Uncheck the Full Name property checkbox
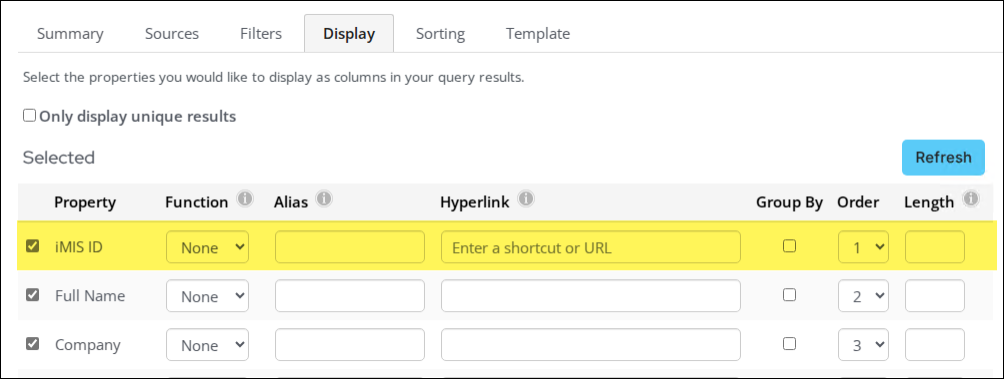The image size is (1004, 379). [x=32, y=294]
